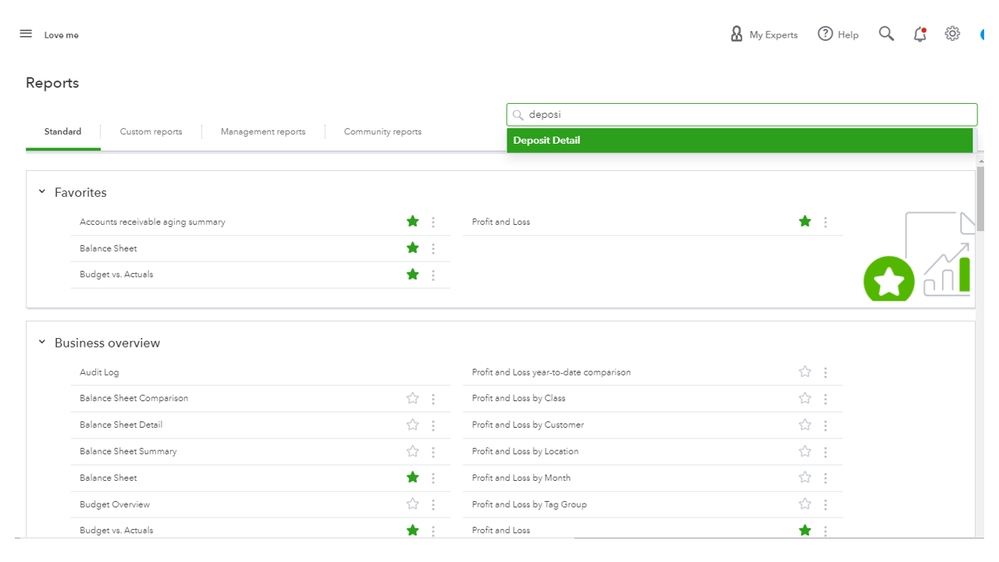The image size is (999, 562).
Task: Favorite the Balance Sheet Detail report
Action: coord(412,425)
